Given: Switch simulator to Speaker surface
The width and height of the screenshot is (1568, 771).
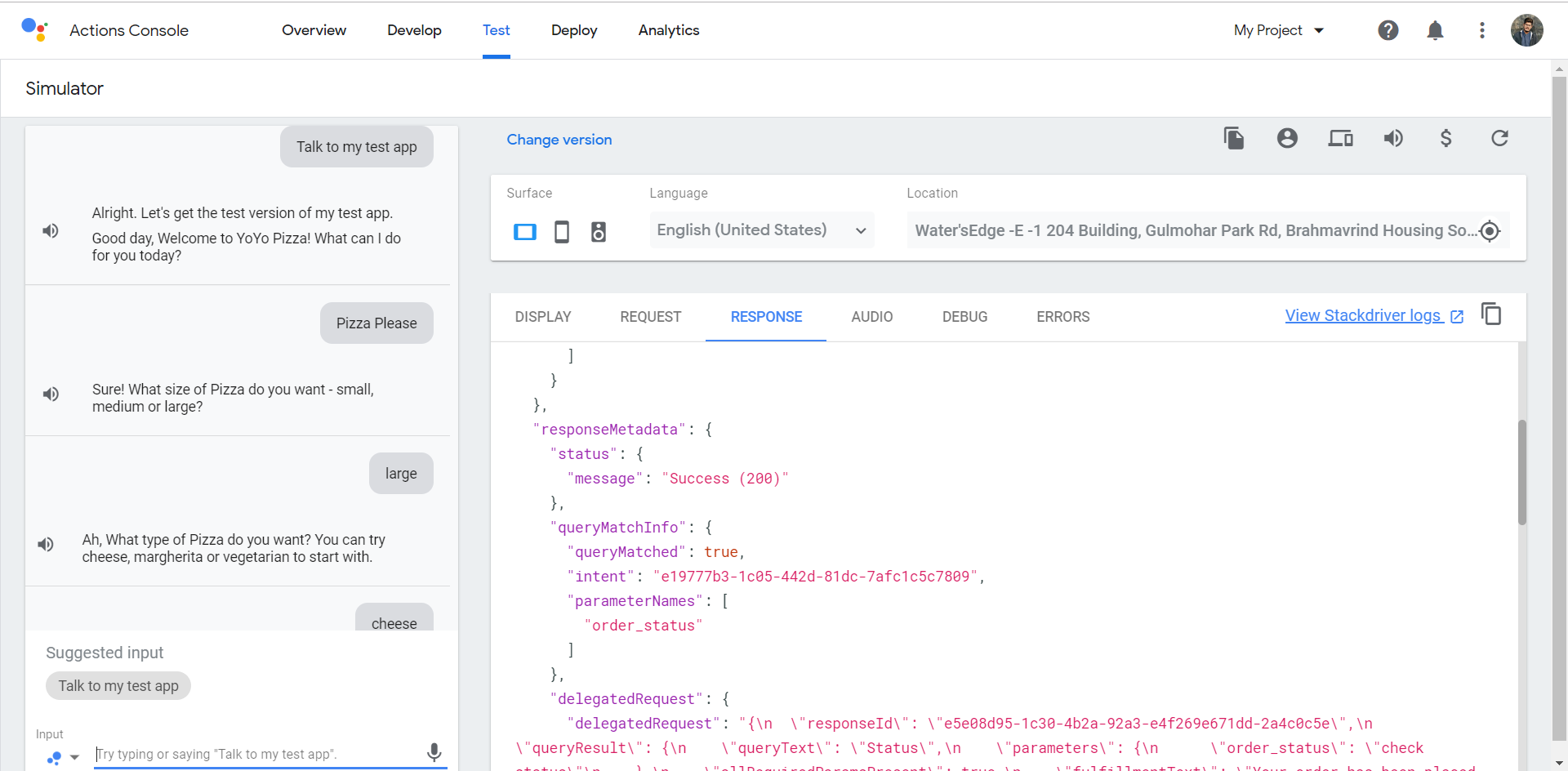Looking at the screenshot, I should [x=599, y=232].
